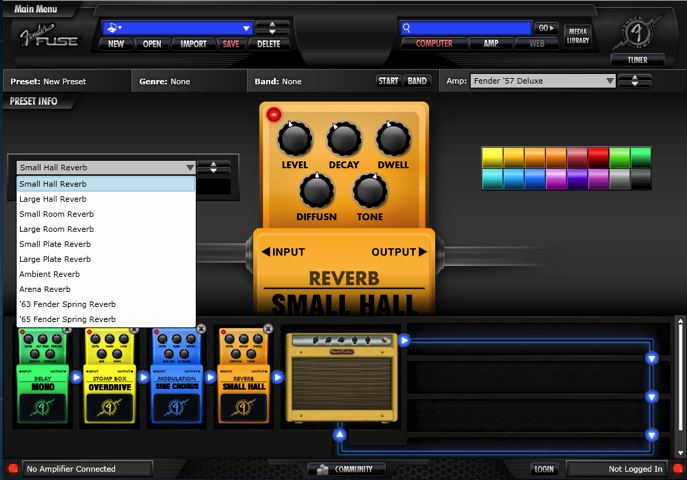The width and height of the screenshot is (687, 480).
Task: Choose Large Hall Reverb from list
Action: point(106,199)
